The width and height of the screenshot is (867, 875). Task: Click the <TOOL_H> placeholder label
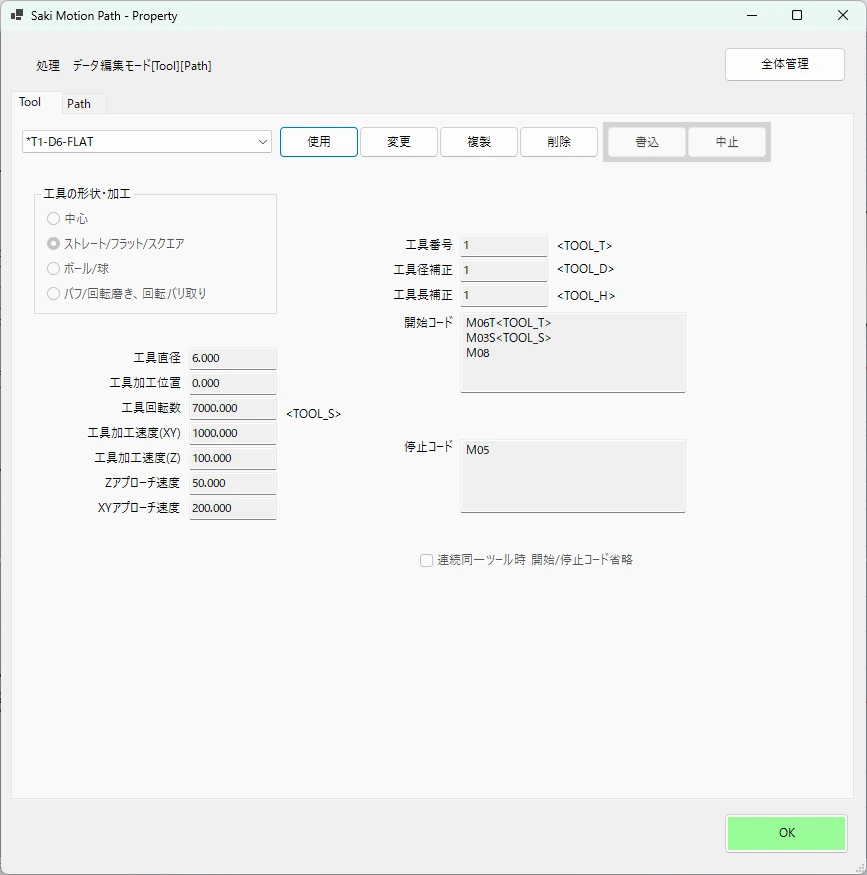coord(586,296)
